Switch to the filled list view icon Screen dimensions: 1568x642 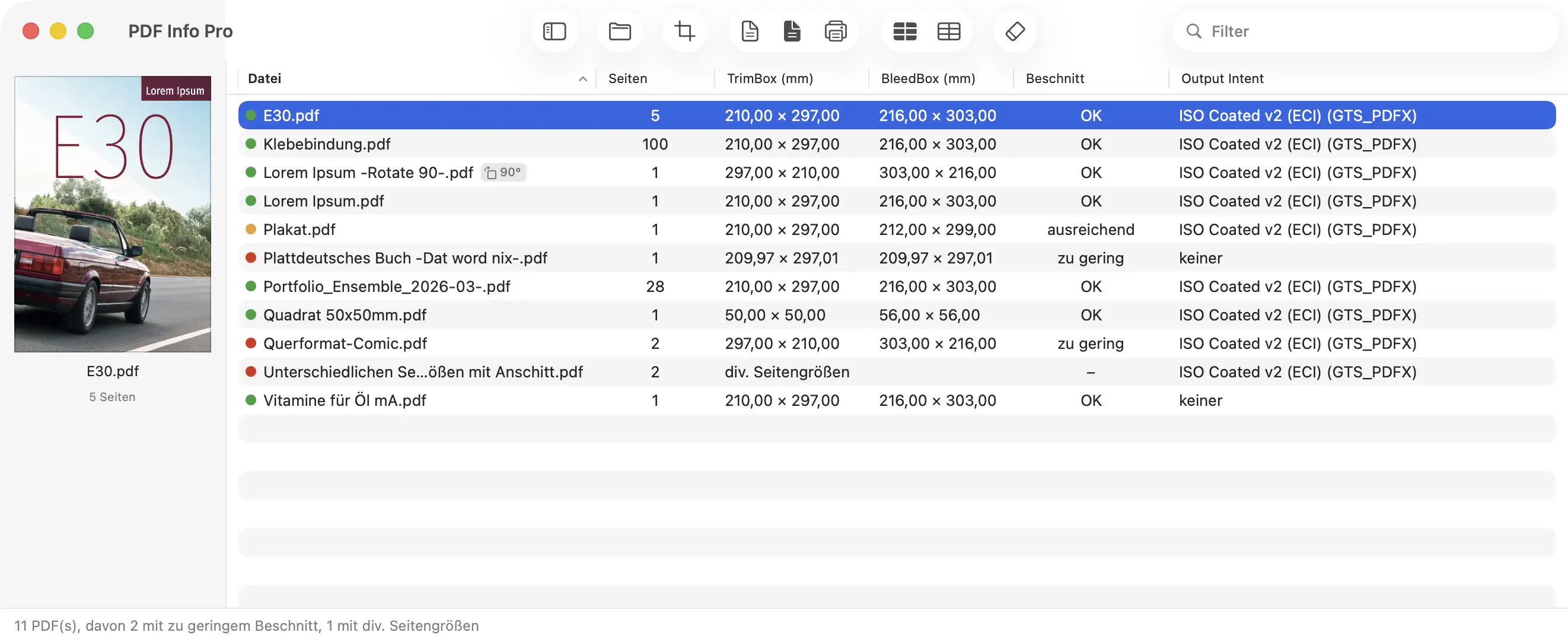click(x=905, y=31)
